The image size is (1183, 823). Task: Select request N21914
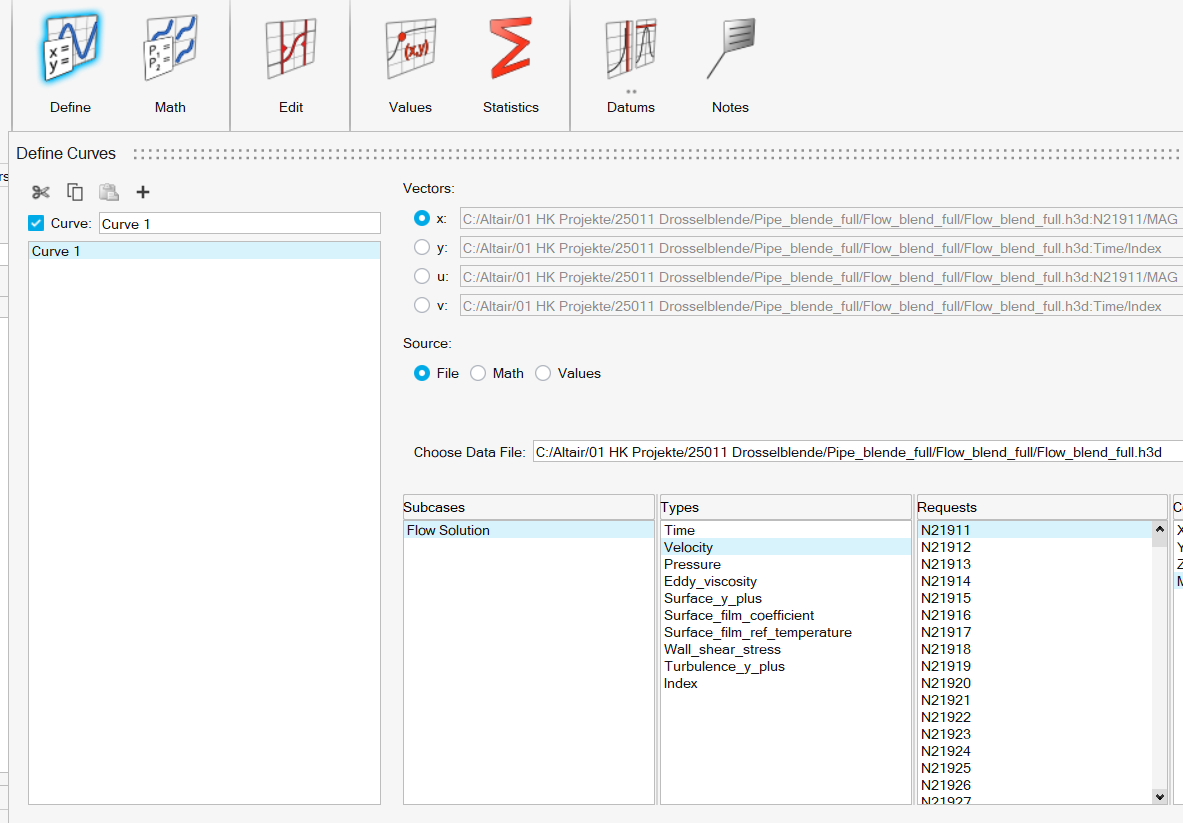tap(1035, 582)
